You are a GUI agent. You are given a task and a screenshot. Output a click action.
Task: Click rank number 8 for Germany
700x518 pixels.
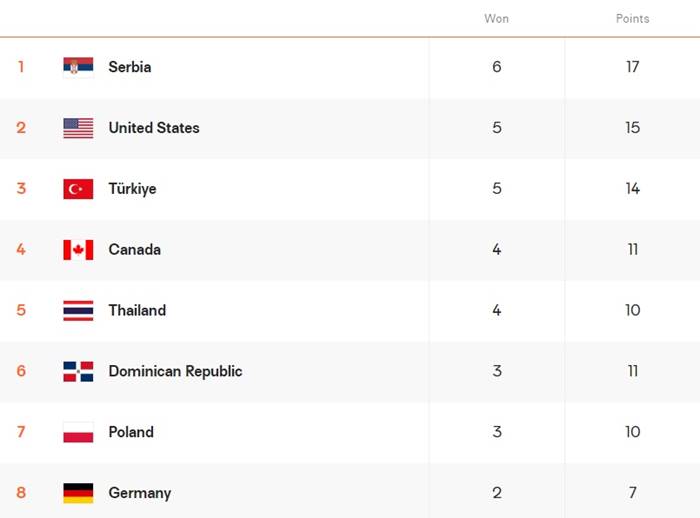point(21,493)
